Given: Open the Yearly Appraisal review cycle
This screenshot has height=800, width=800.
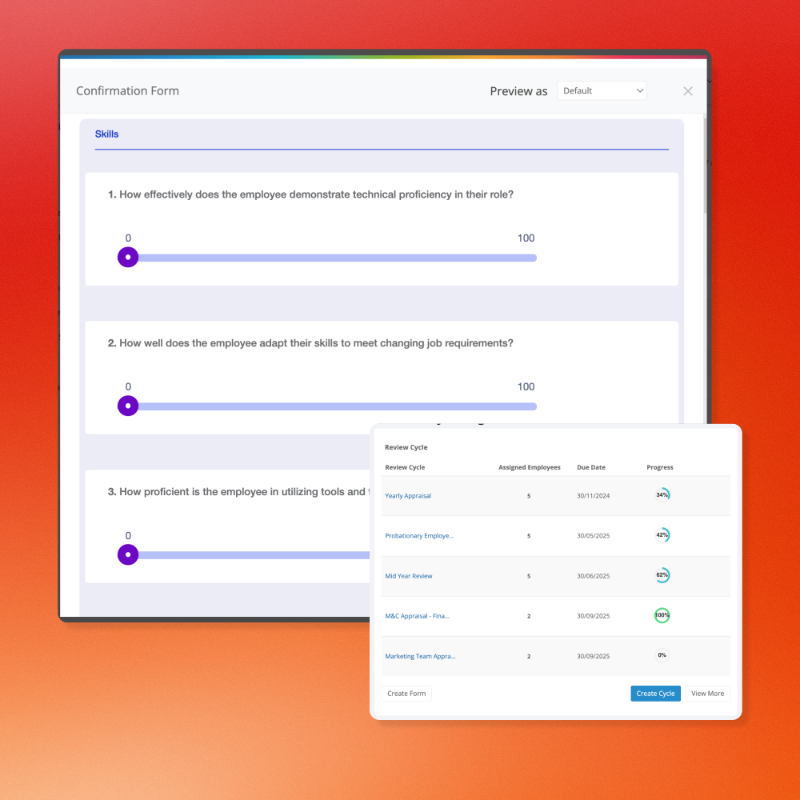Looking at the screenshot, I should (x=408, y=495).
